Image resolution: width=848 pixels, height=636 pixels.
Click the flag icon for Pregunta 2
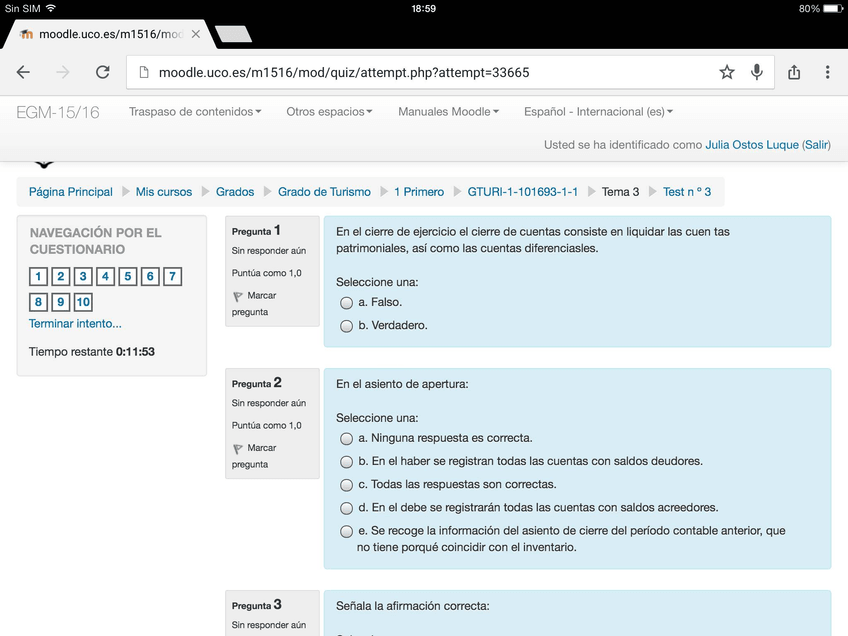[237, 449]
